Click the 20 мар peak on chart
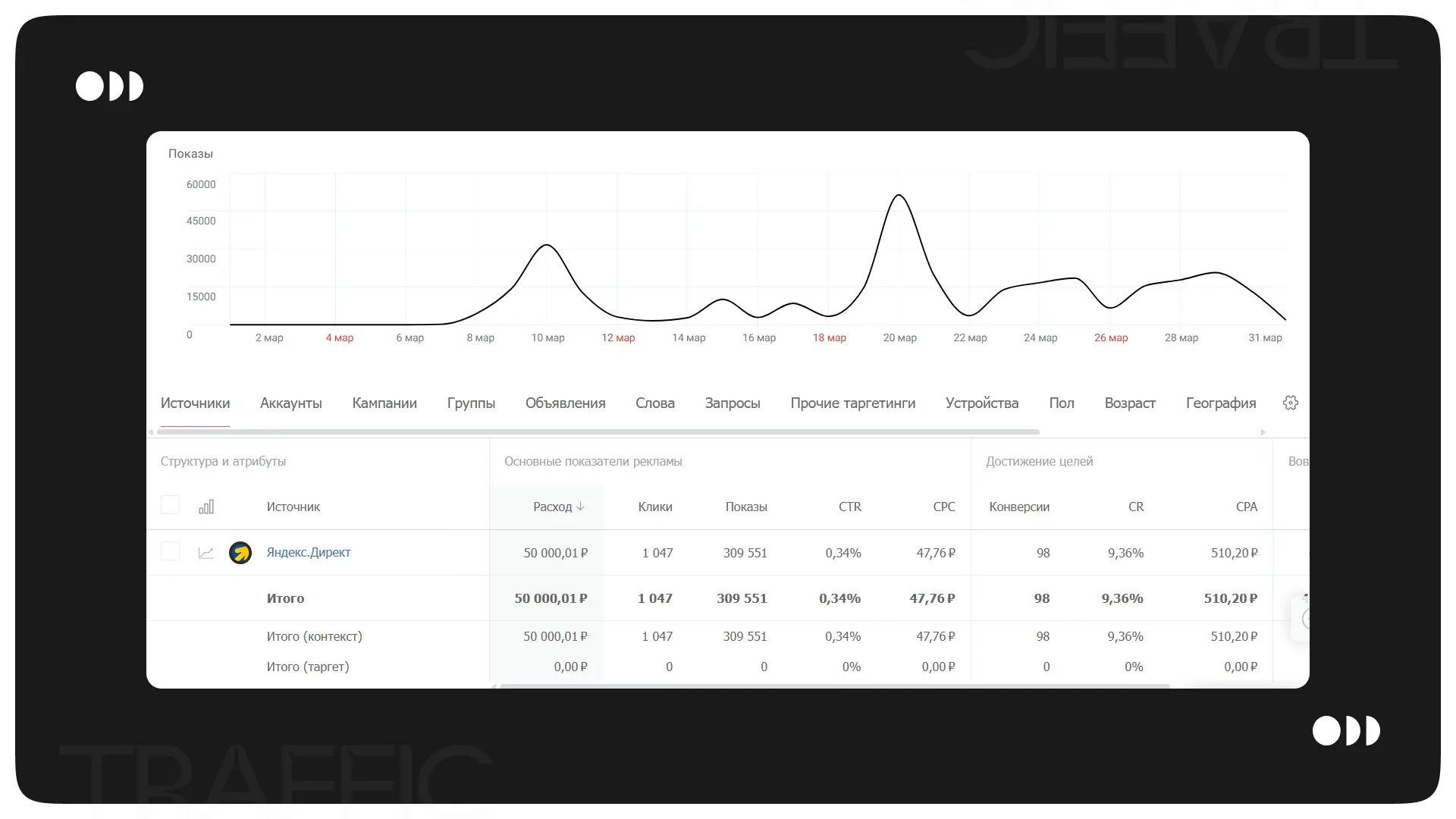 899,196
